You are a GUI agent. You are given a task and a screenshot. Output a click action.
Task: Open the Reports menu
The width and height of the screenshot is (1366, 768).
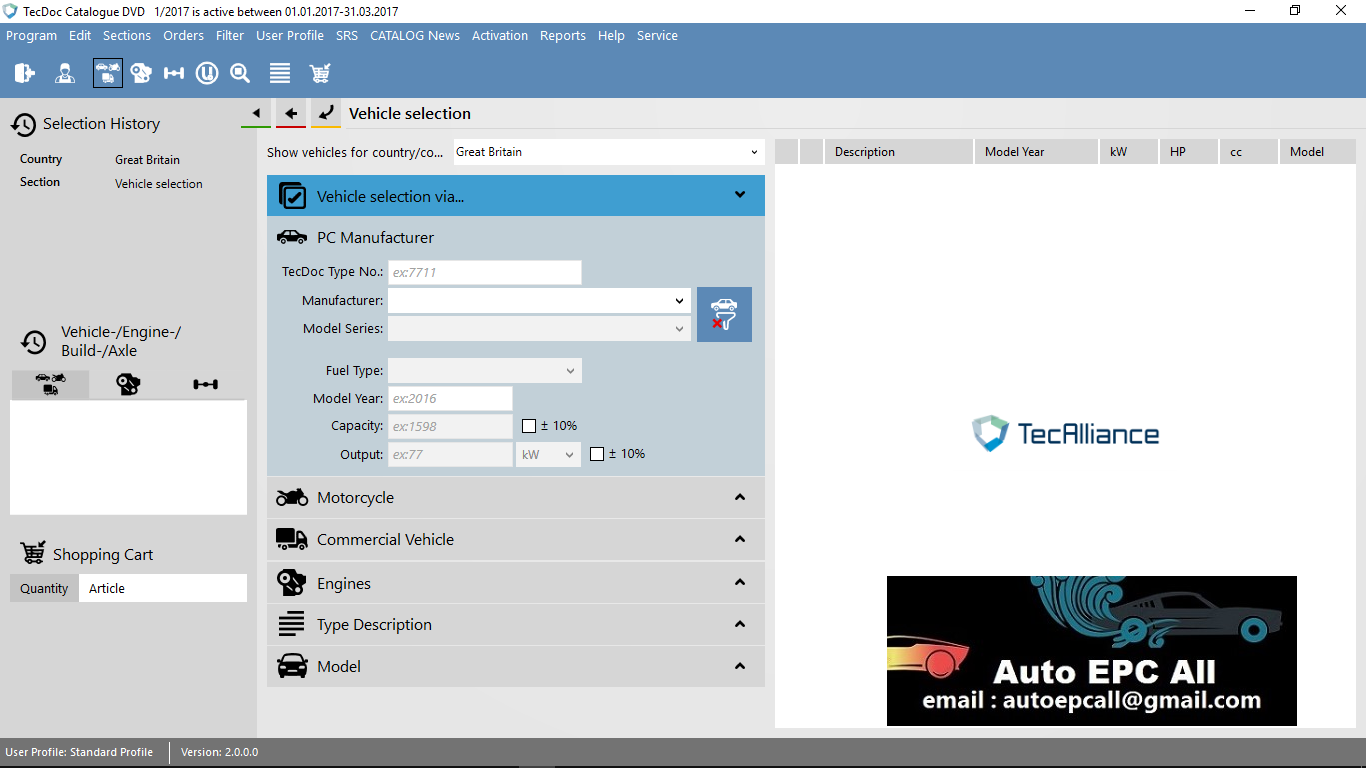(x=563, y=35)
